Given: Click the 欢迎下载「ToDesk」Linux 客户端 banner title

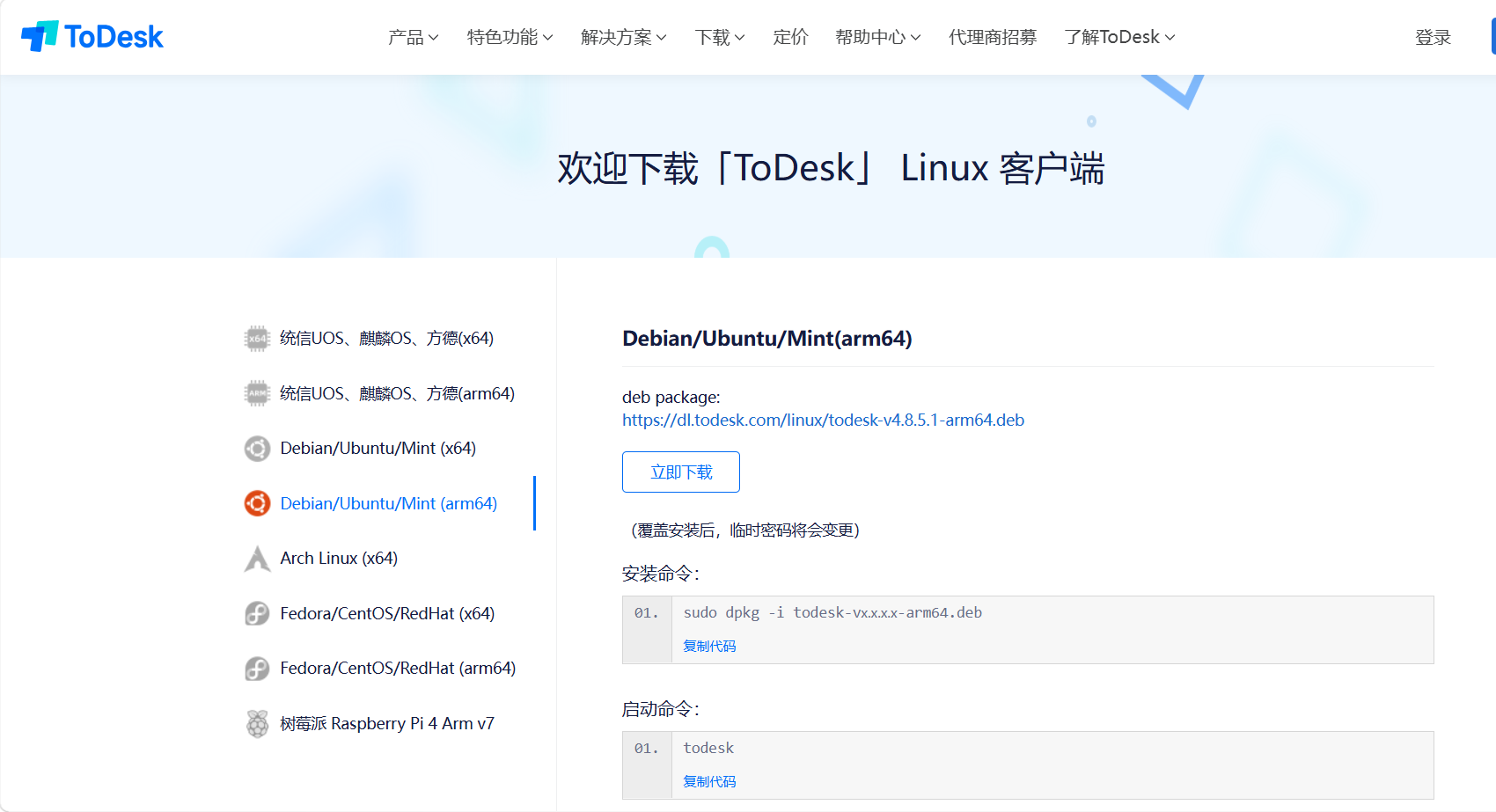Looking at the screenshot, I should click(x=831, y=168).
